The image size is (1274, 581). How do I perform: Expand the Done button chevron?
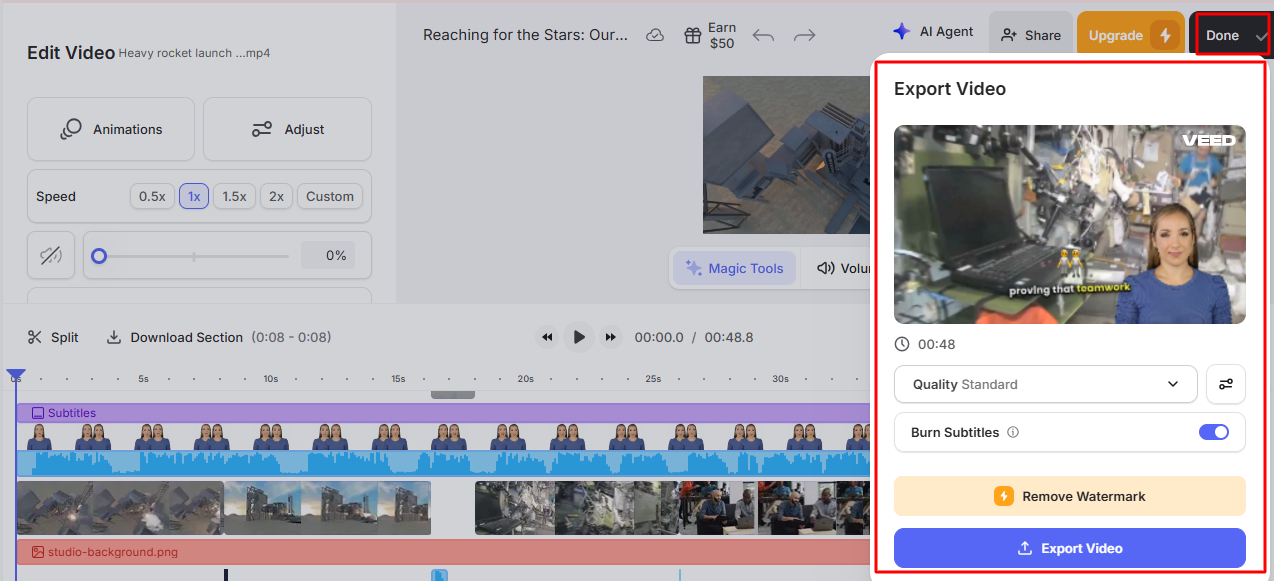coord(1260,35)
